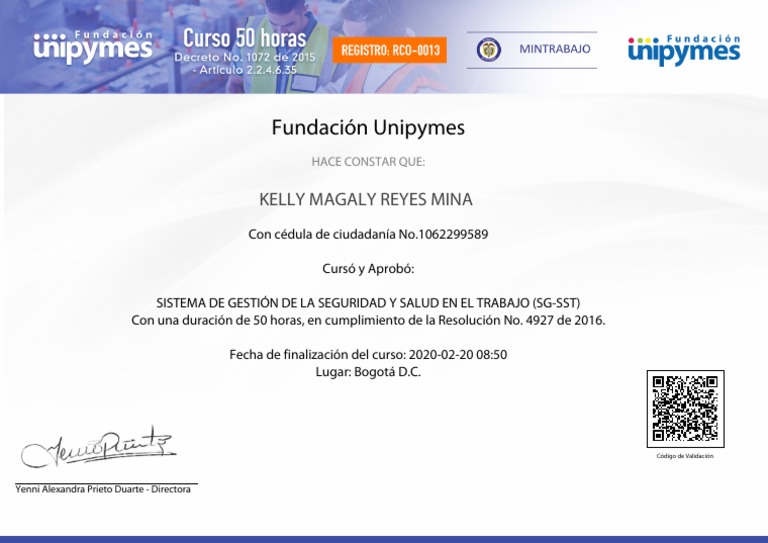Click the SISTEMA DE GESTIÓN course name line

[x=368, y=303]
